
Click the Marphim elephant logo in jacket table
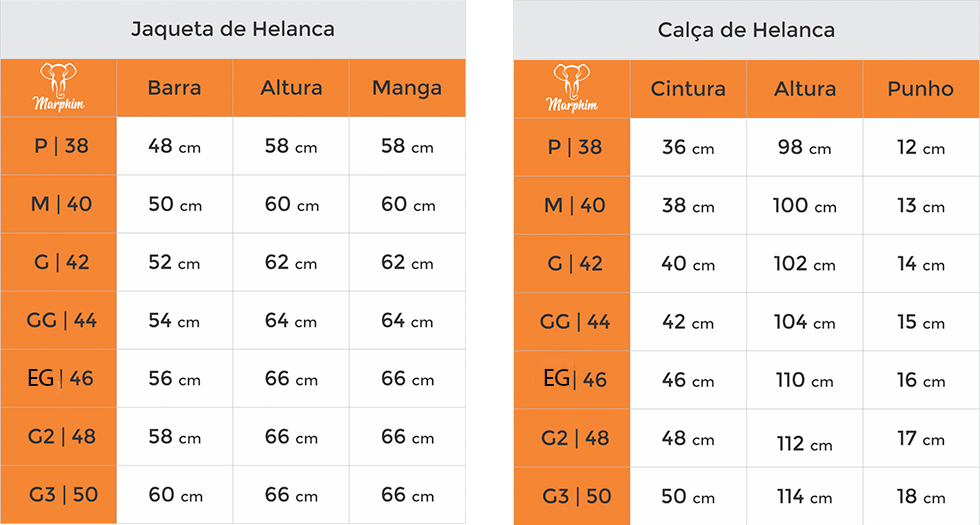pos(58,87)
